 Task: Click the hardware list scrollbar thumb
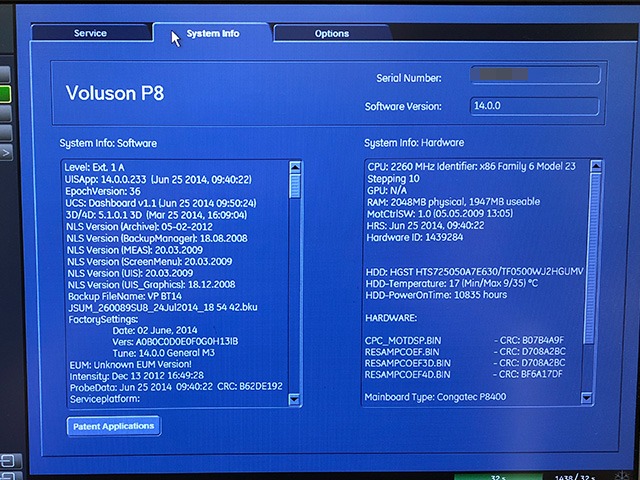(x=592, y=258)
